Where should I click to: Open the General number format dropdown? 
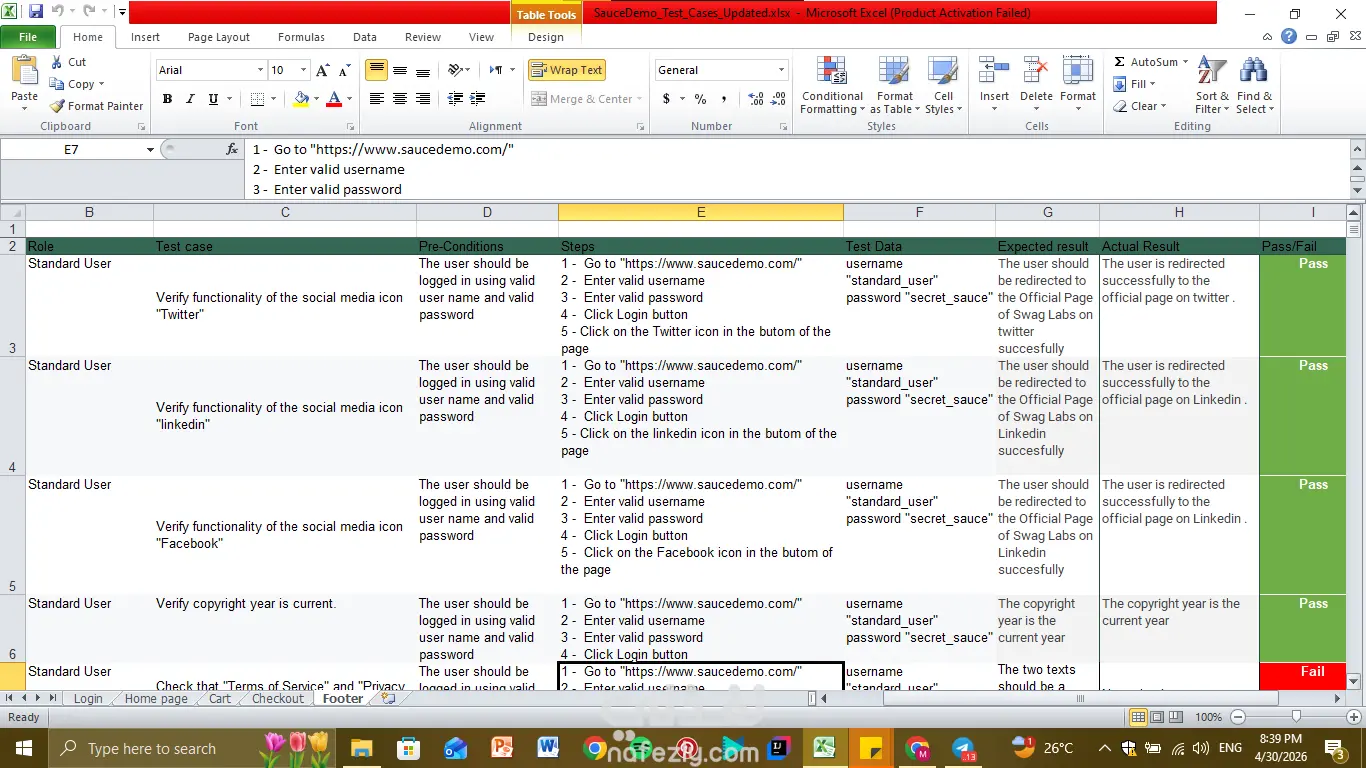click(x=782, y=70)
